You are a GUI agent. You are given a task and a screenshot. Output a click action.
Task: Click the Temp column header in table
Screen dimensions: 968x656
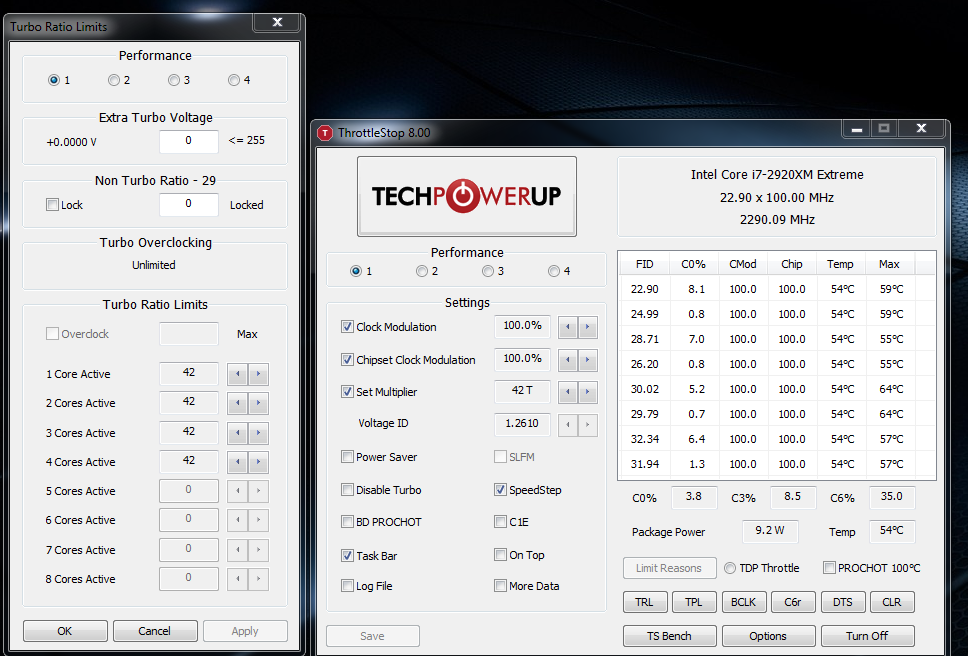(x=841, y=264)
